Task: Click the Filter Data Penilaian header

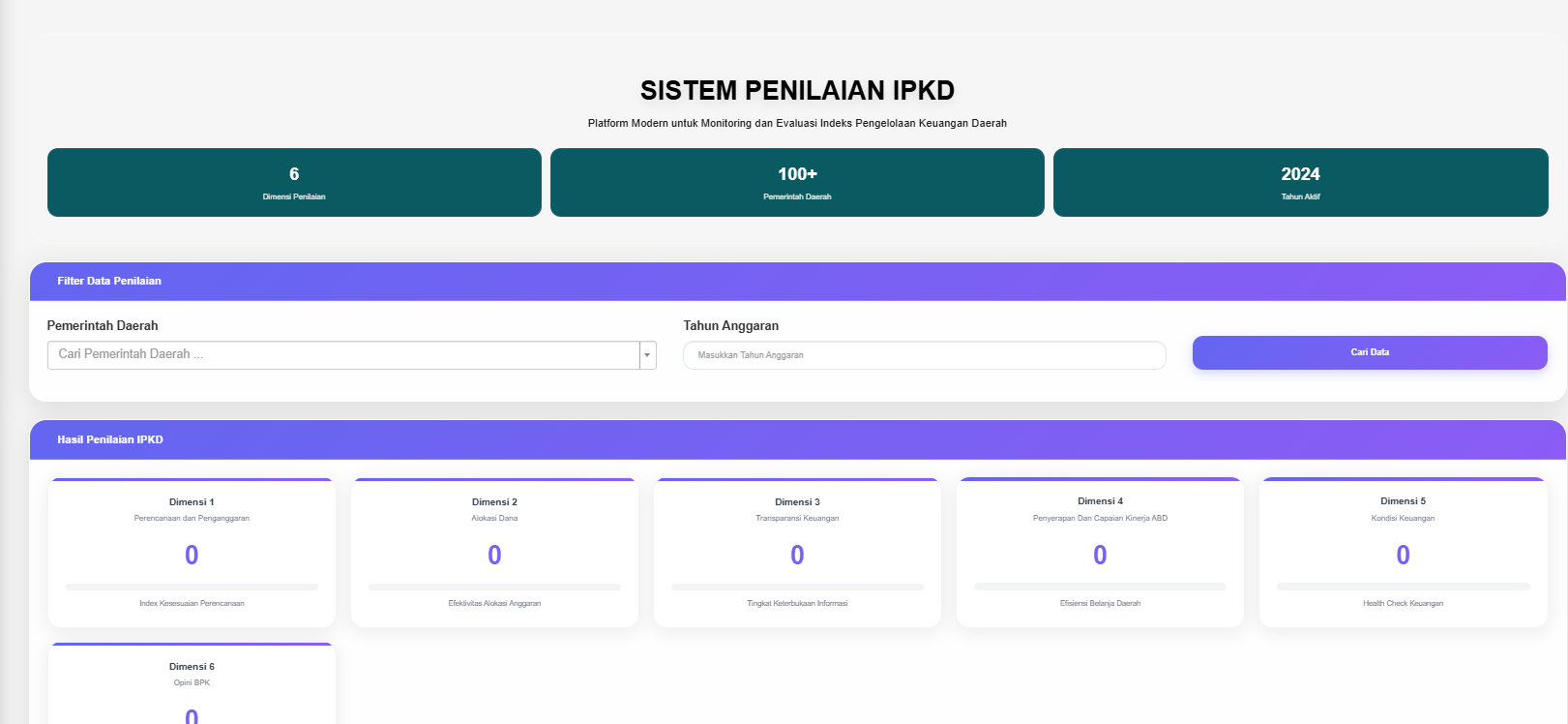Action: [797, 282]
